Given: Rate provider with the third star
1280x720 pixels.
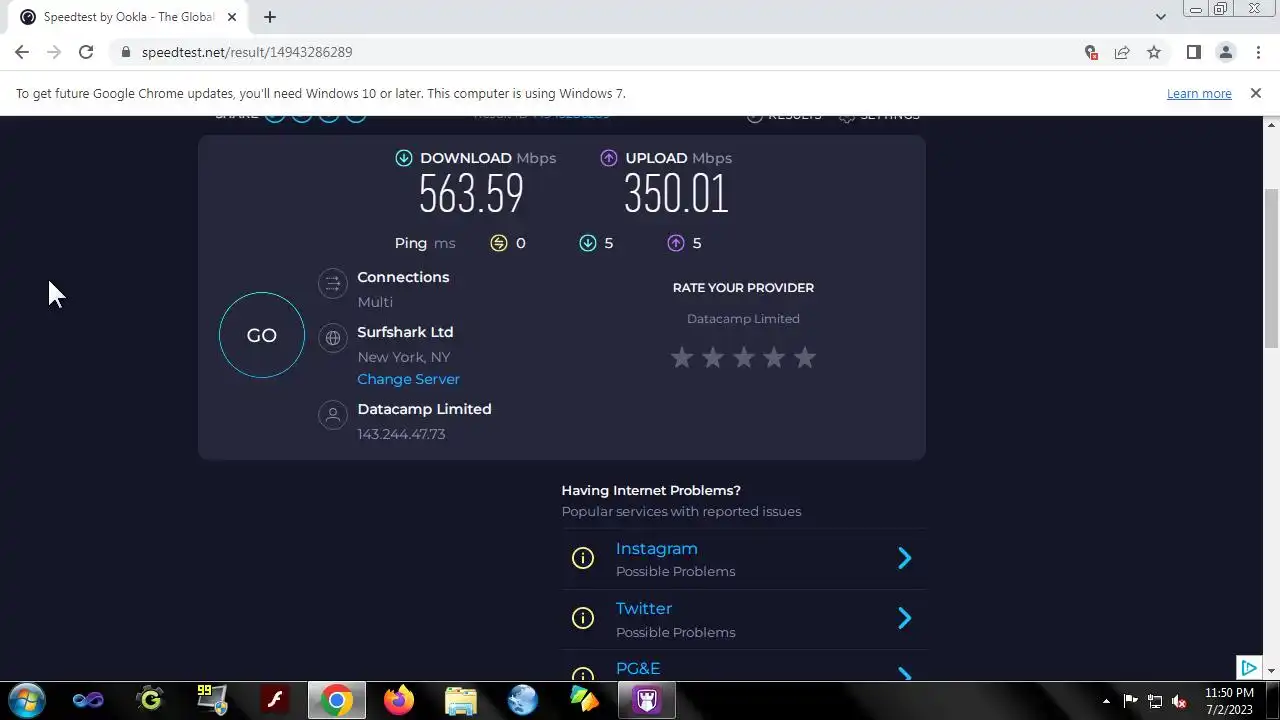Looking at the screenshot, I should (x=744, y=357).
